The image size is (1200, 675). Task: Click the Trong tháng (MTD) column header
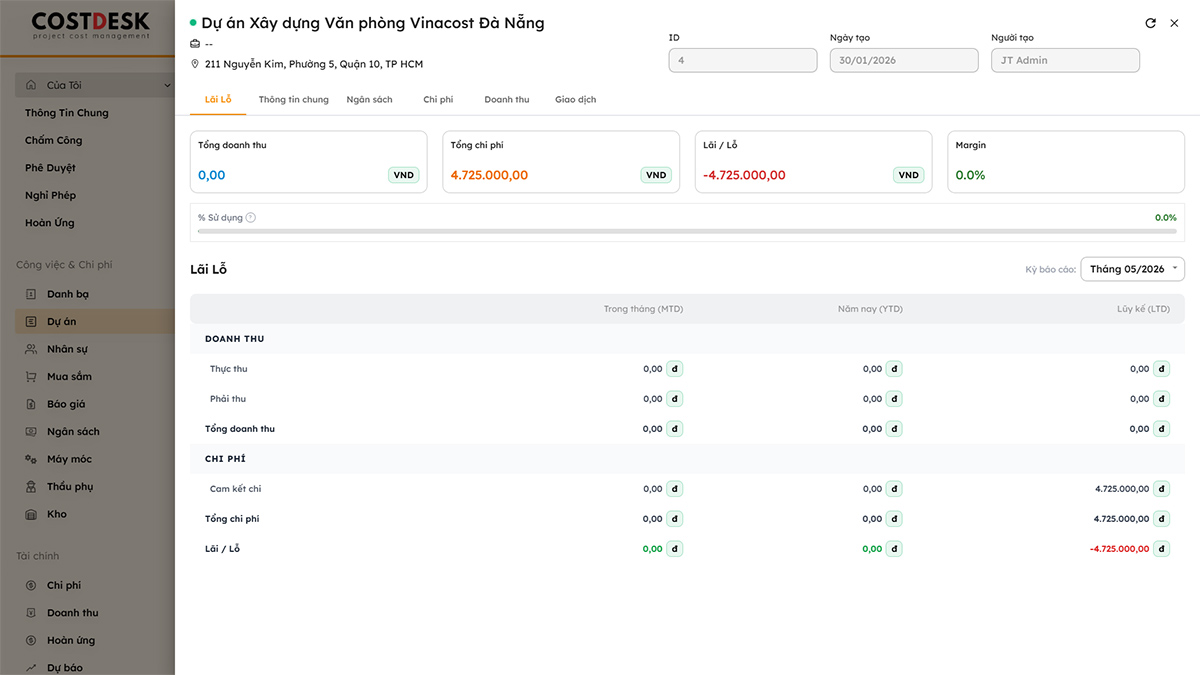tap(643, 309)
